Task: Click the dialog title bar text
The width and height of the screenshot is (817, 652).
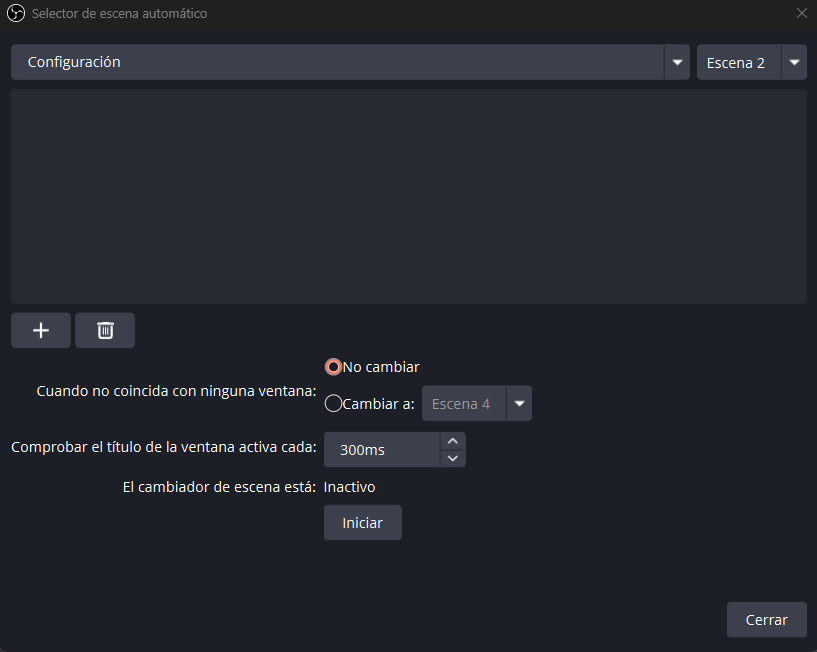Action: pyautogui.click(x=118, y=13)
